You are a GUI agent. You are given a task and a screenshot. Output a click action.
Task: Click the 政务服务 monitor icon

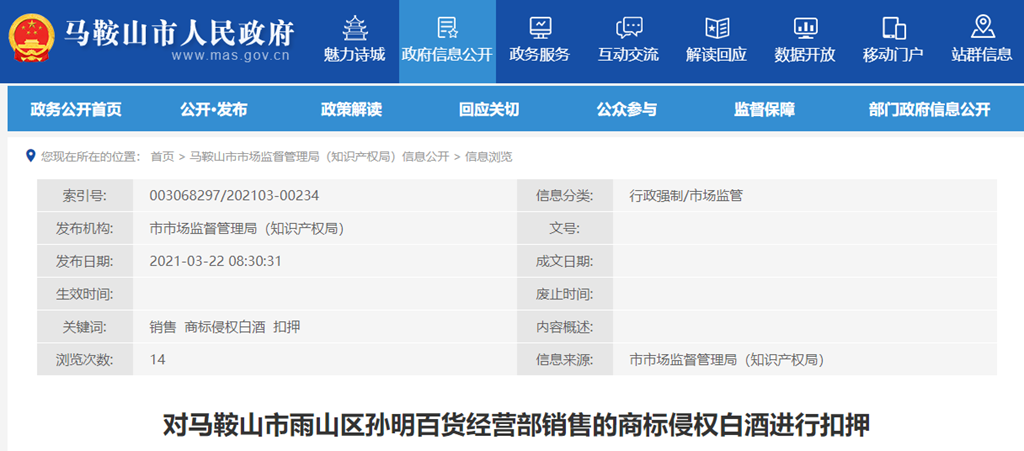coord(540,28)
